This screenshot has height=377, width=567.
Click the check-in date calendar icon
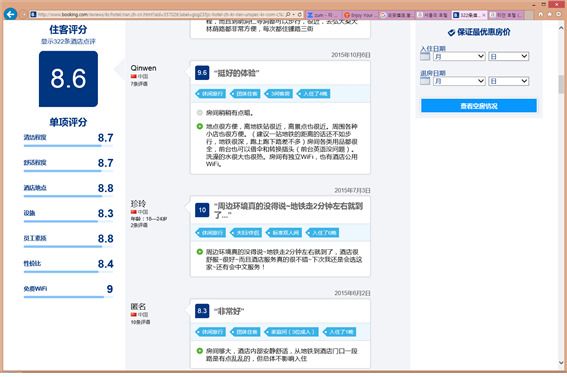425,56
